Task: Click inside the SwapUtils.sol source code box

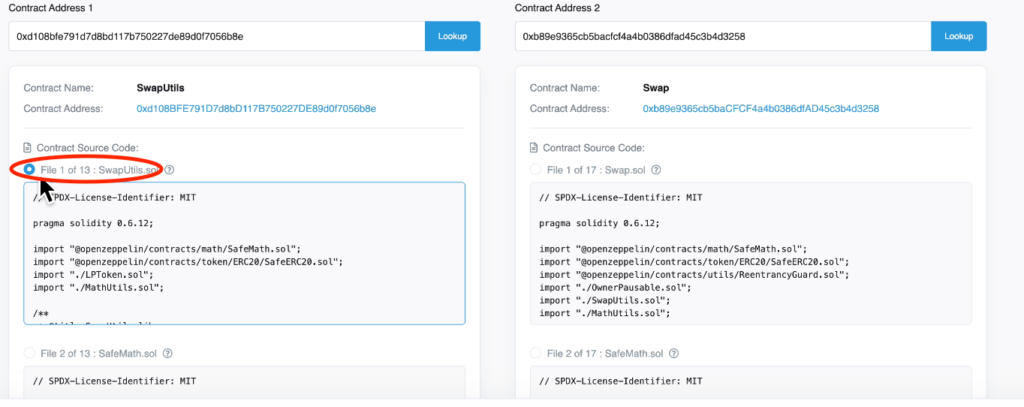Action: [244, 253]
